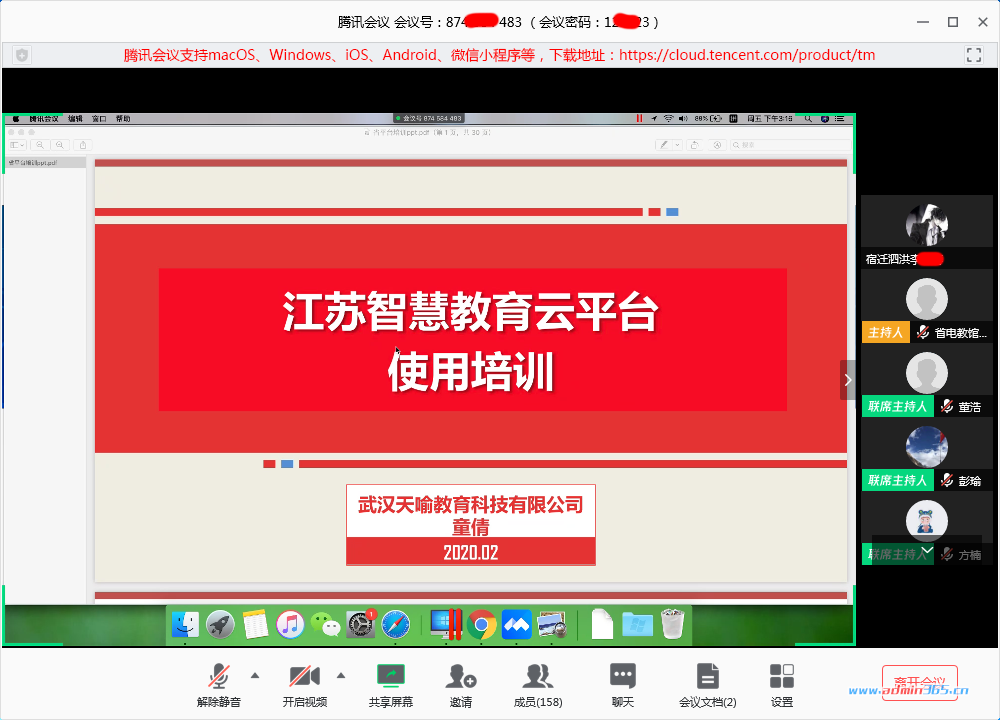Open 编辑 menu in Mac menu bar

[75, 119]
